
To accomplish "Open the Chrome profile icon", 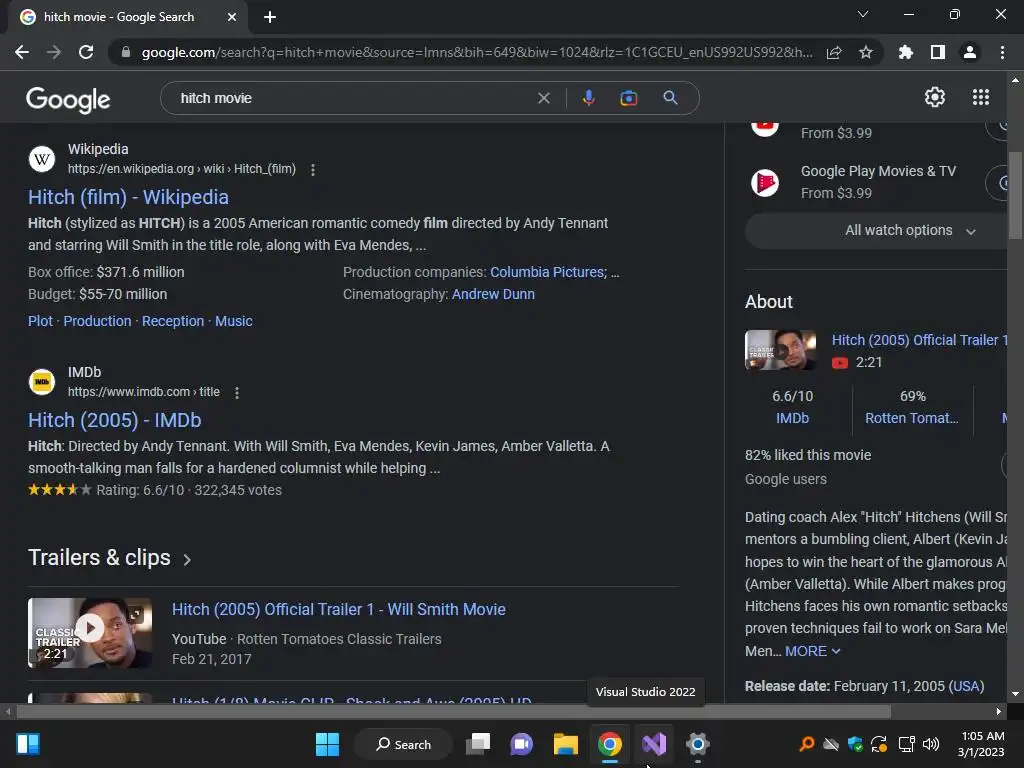I will pyautogui.click(x=970, y=52).
